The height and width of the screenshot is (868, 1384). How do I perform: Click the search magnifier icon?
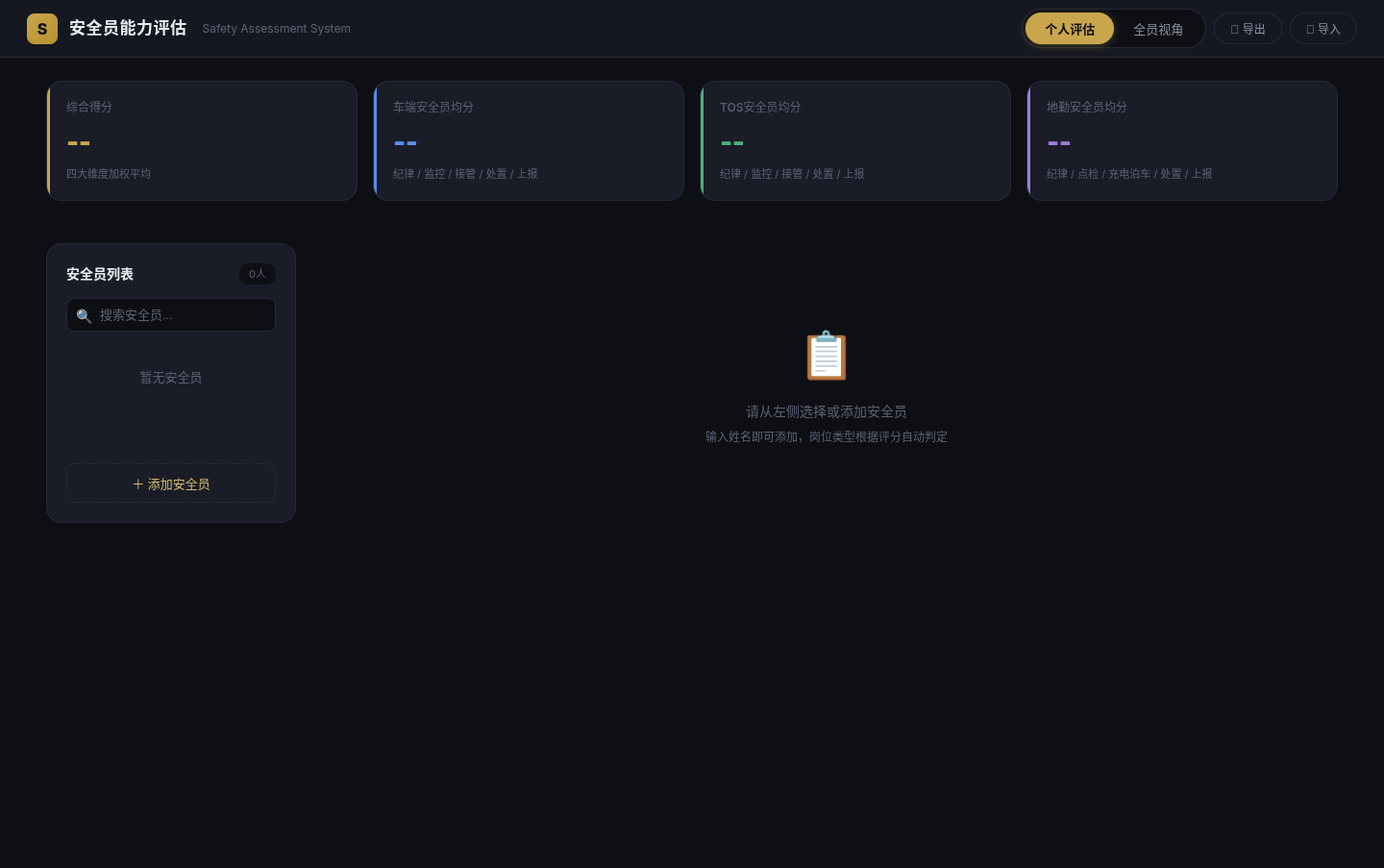pyautogui.click(x=84, y=316)
